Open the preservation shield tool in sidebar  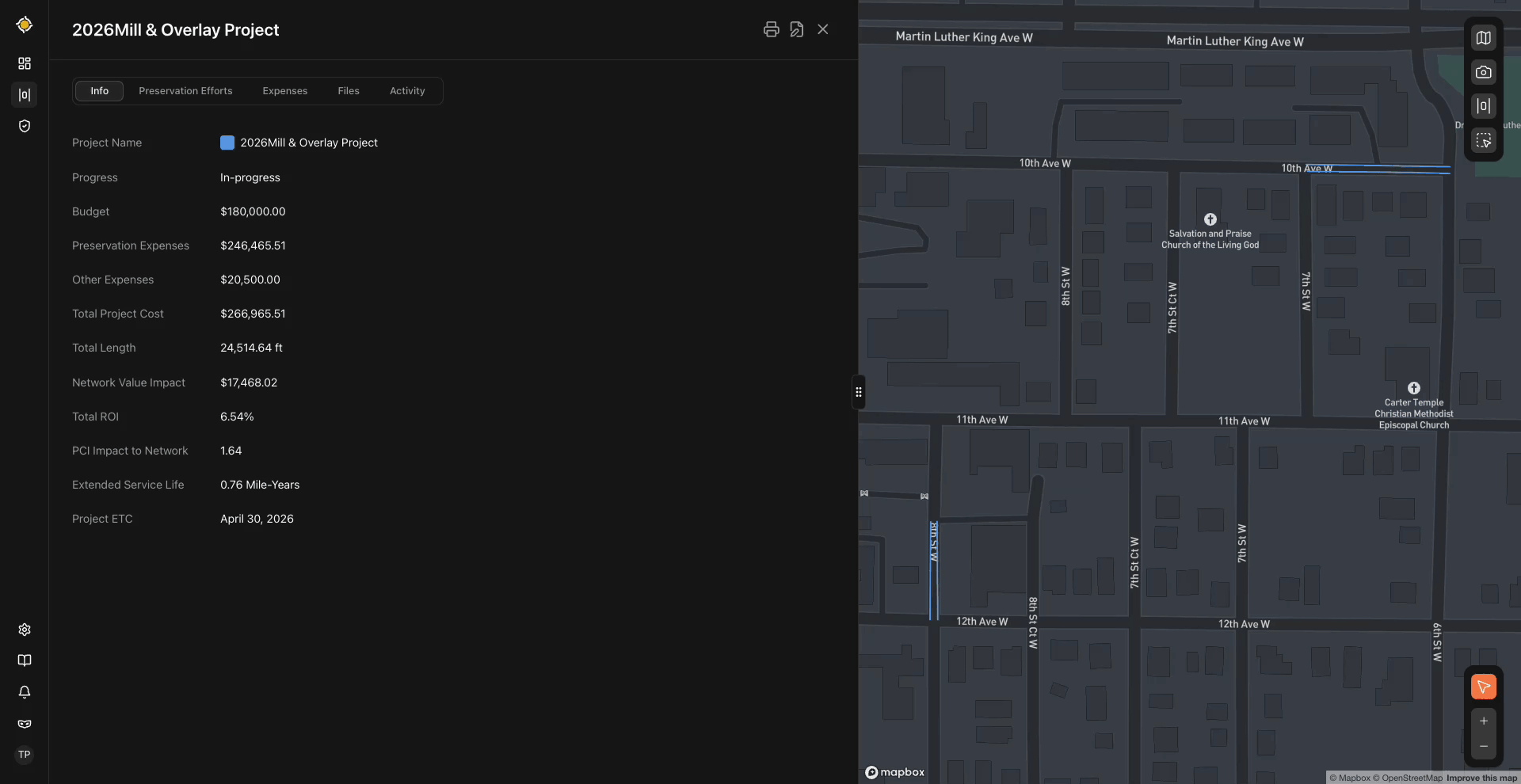click(x=25, y=126)
